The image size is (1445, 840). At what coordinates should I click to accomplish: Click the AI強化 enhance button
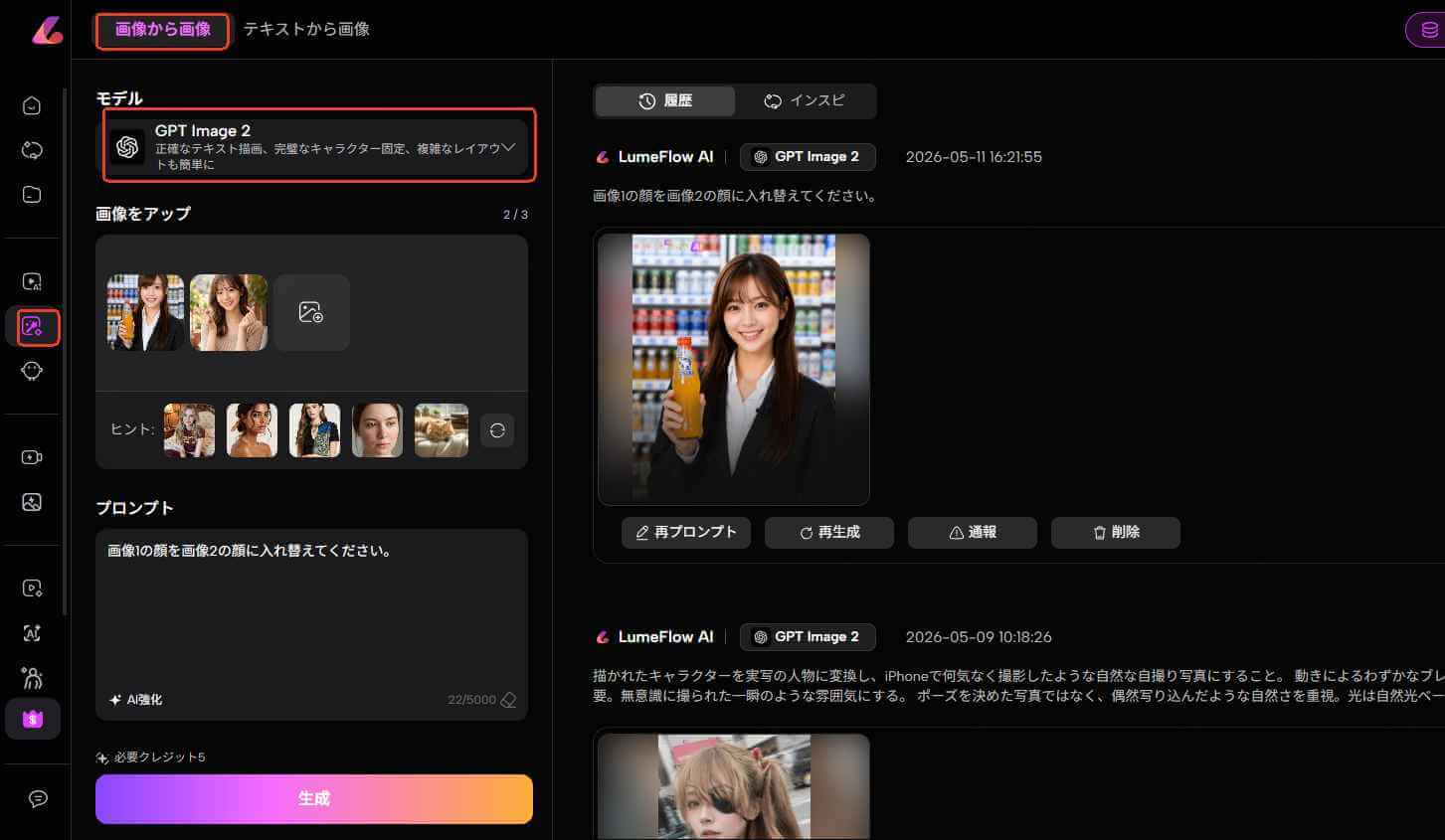coord(135,700)
